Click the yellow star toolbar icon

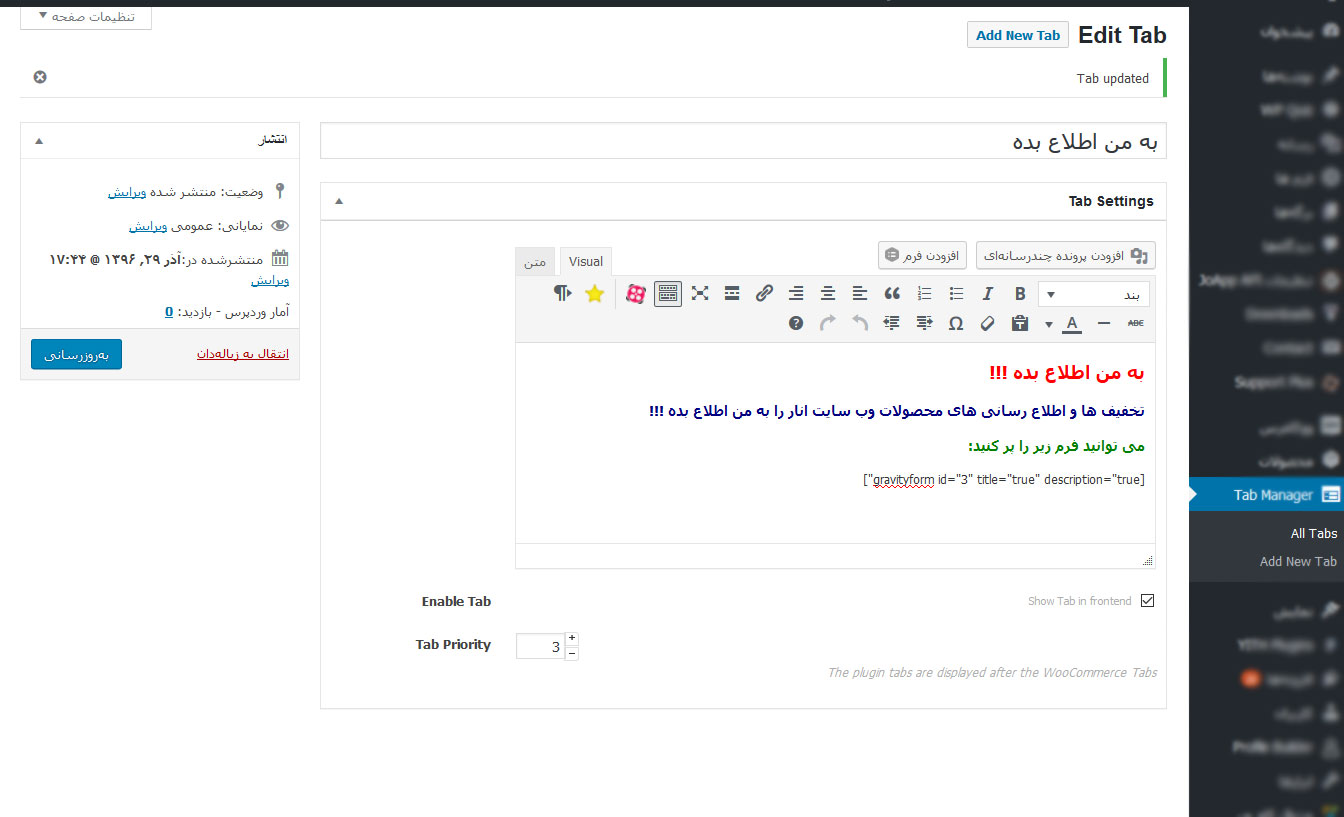coord(595,293)
